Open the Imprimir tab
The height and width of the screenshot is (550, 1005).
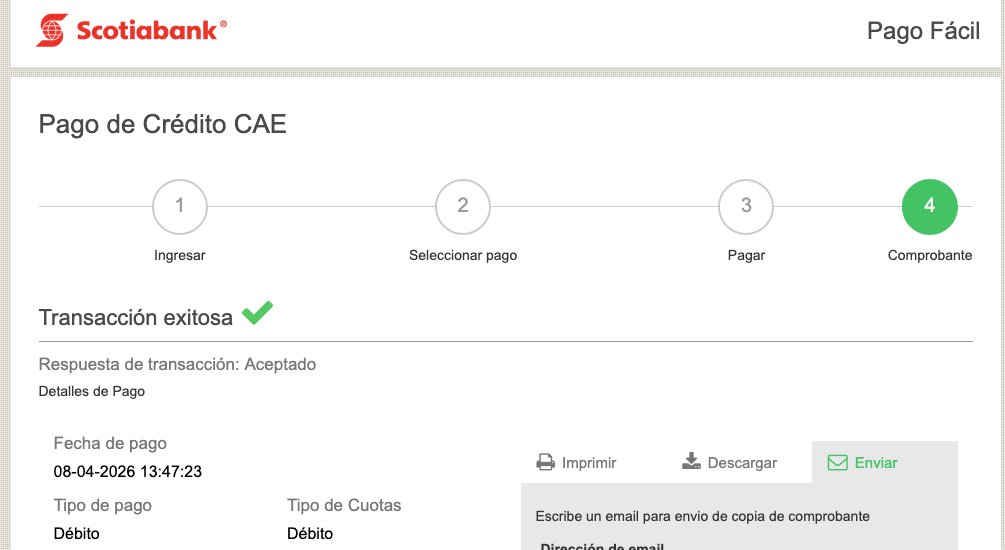576,462
